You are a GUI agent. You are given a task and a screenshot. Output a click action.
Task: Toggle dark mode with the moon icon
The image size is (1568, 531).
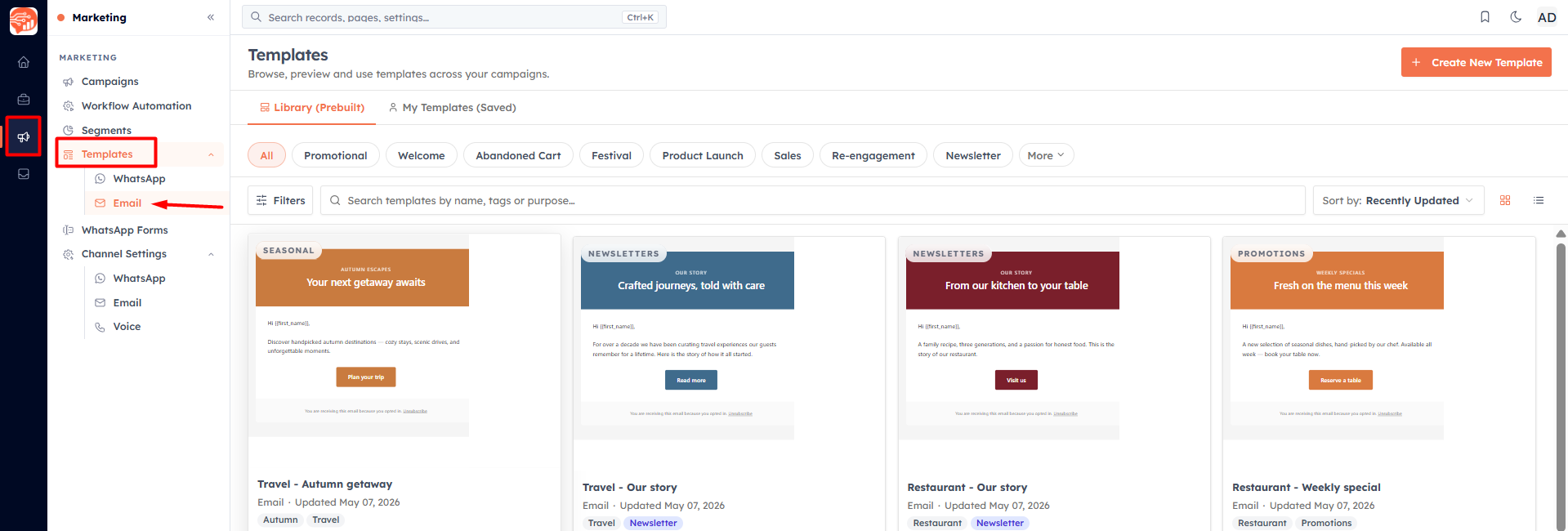[1516, 17]
